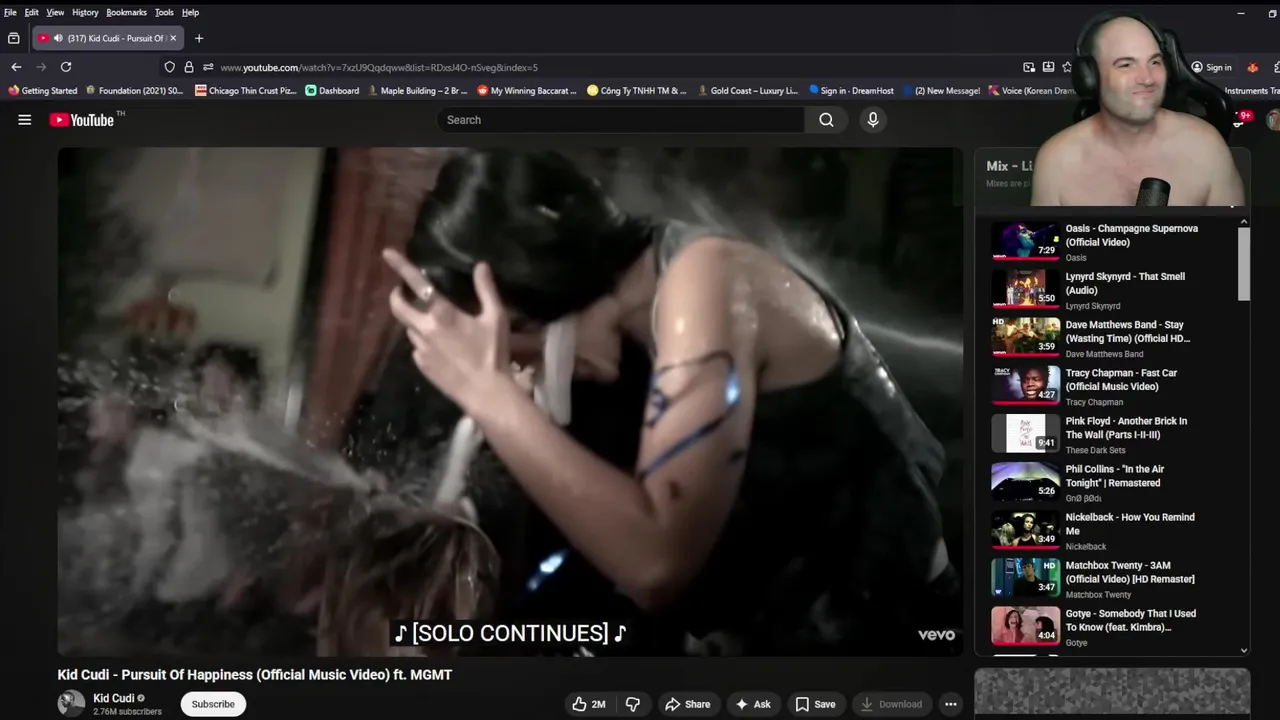
Task: Subscribe to Kid Cudi channel
Action: click(213, 704)
